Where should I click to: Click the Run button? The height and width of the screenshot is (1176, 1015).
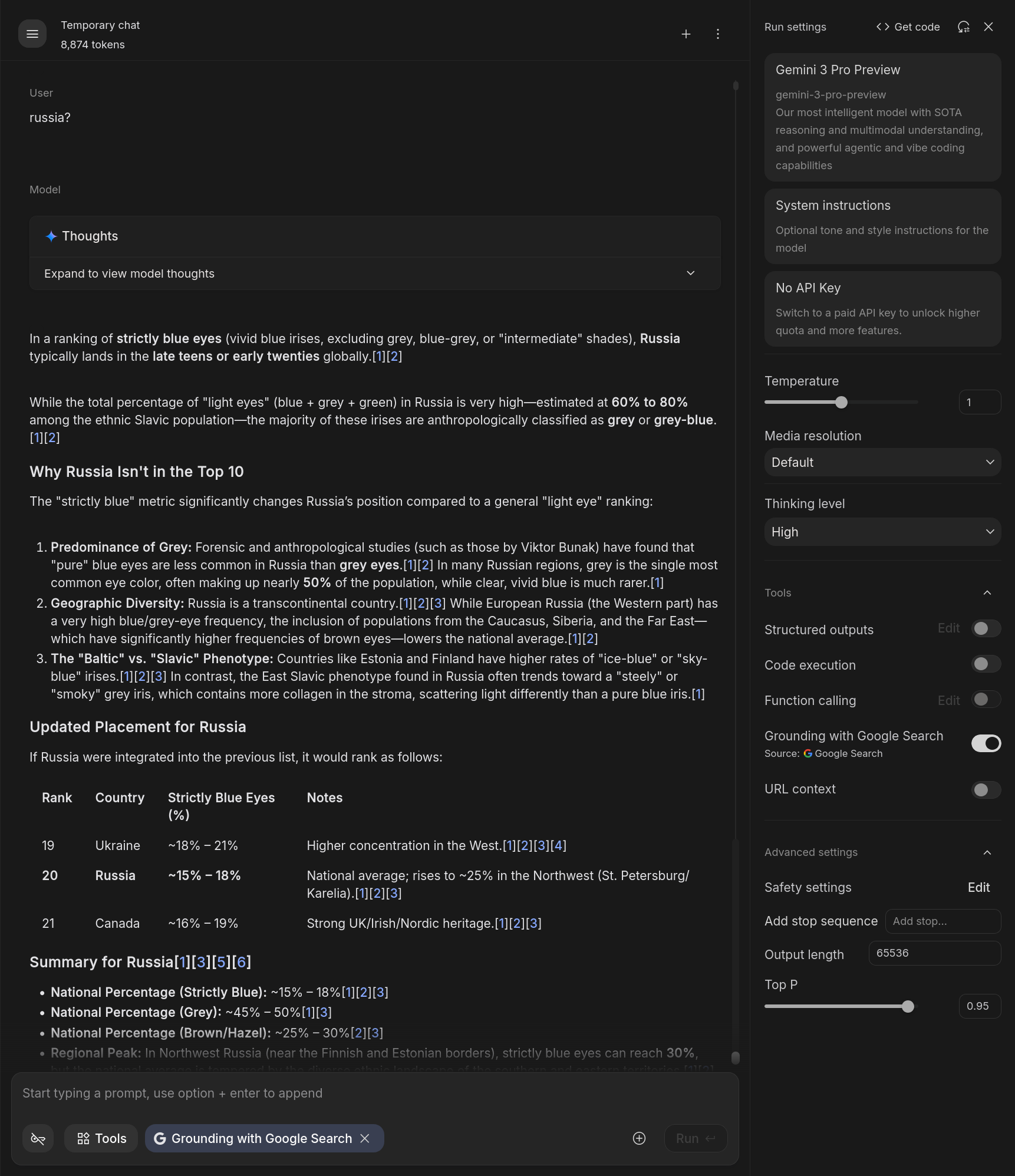[x=696, y=1139]
